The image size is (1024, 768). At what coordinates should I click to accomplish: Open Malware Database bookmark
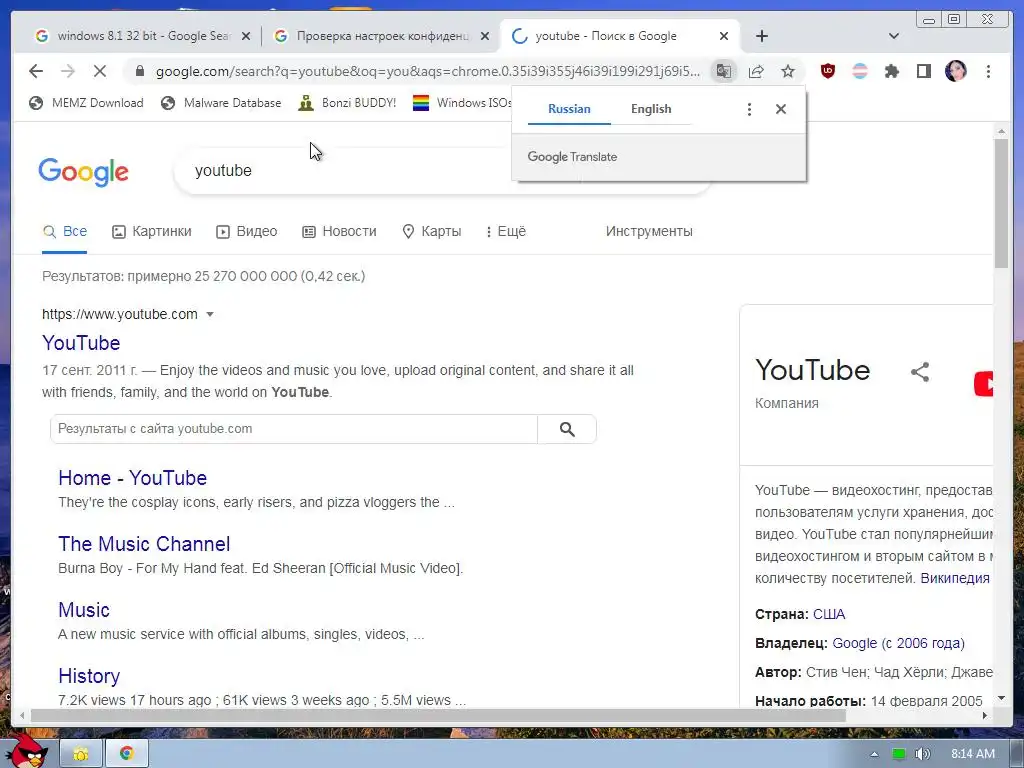pyautogui.click(x=221, y=103)
